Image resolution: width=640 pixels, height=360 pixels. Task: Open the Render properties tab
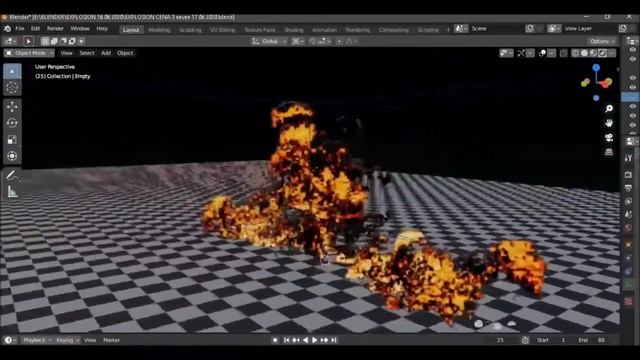(x=629, y=175)
